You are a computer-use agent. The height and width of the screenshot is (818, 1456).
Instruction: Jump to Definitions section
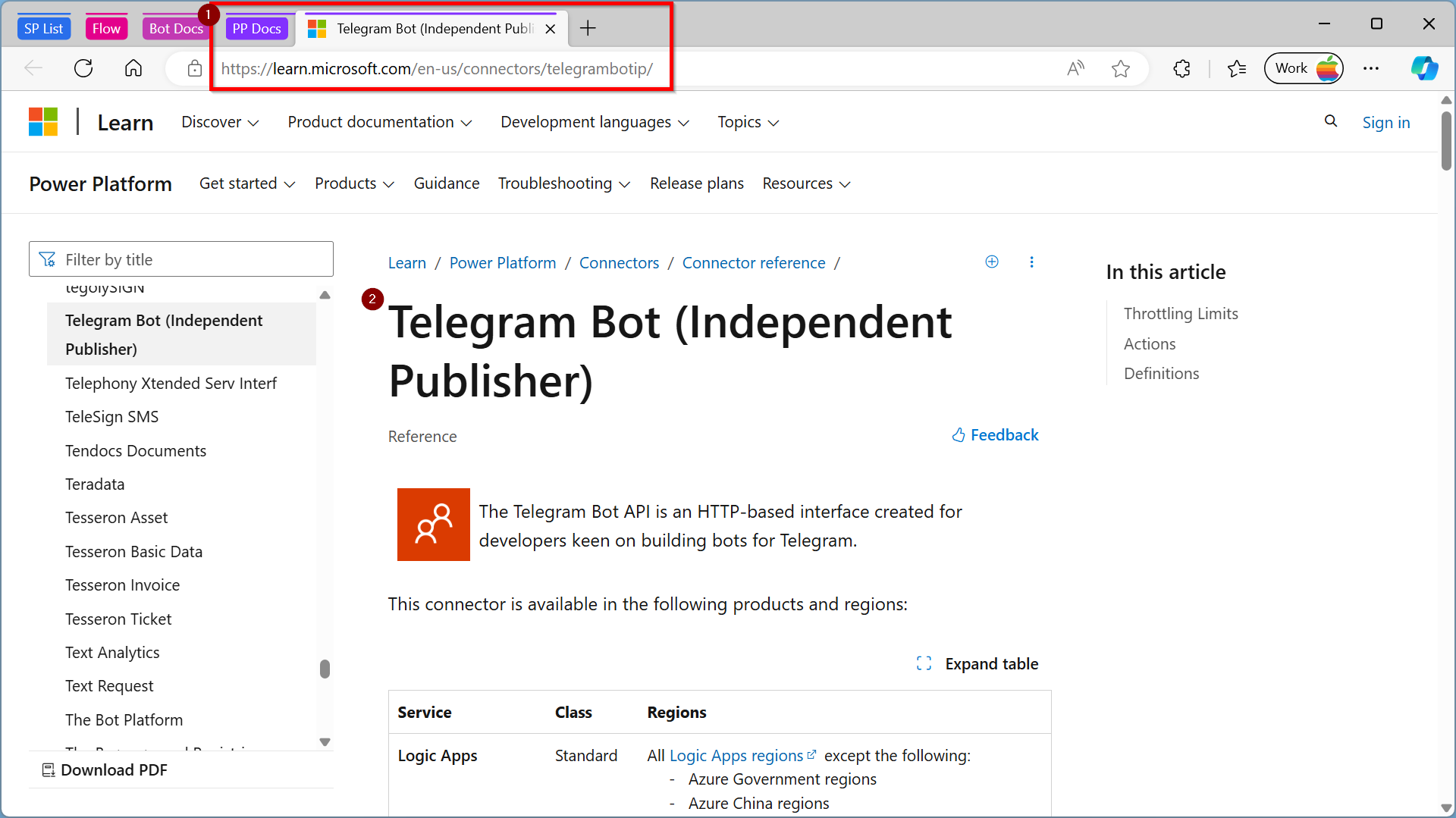pos(1162,374)
